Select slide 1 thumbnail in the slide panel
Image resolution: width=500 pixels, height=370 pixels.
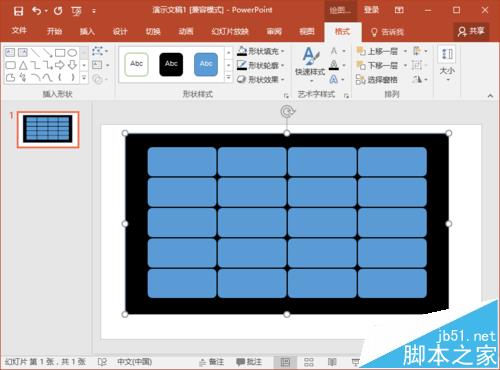click(x=48, y=129)
